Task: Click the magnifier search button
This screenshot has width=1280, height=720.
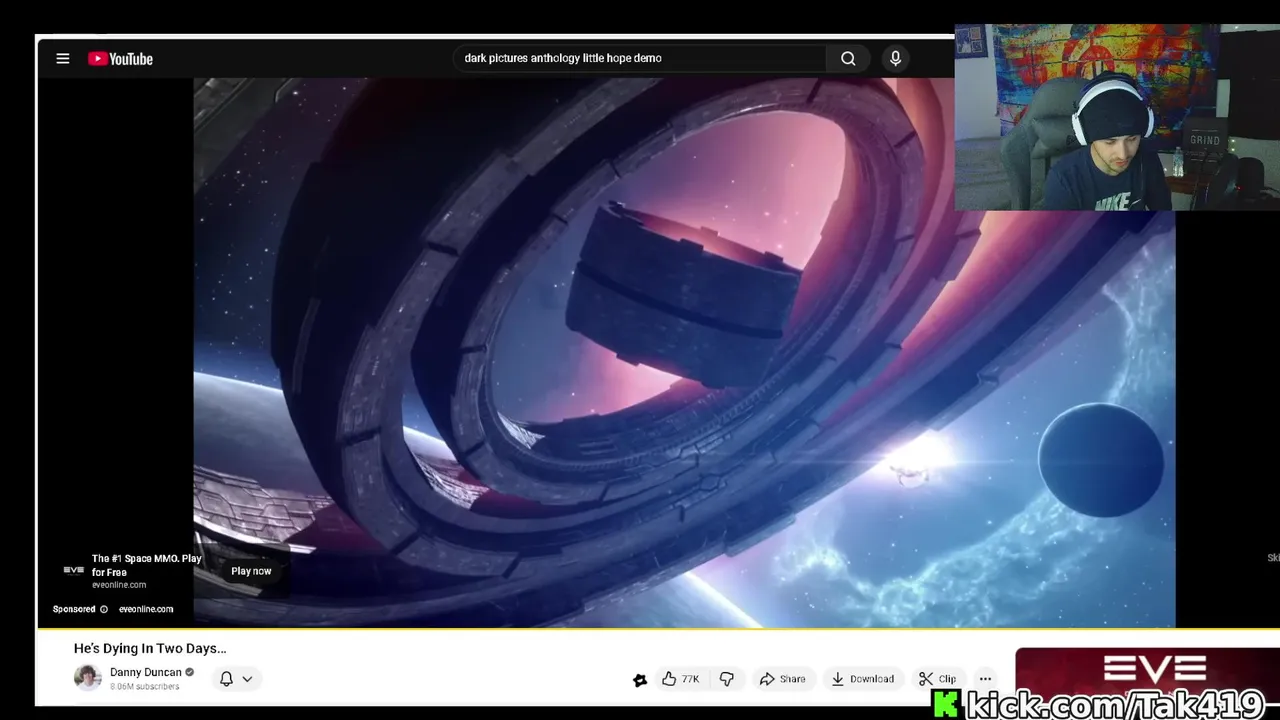Action: [x=848, y=58]
